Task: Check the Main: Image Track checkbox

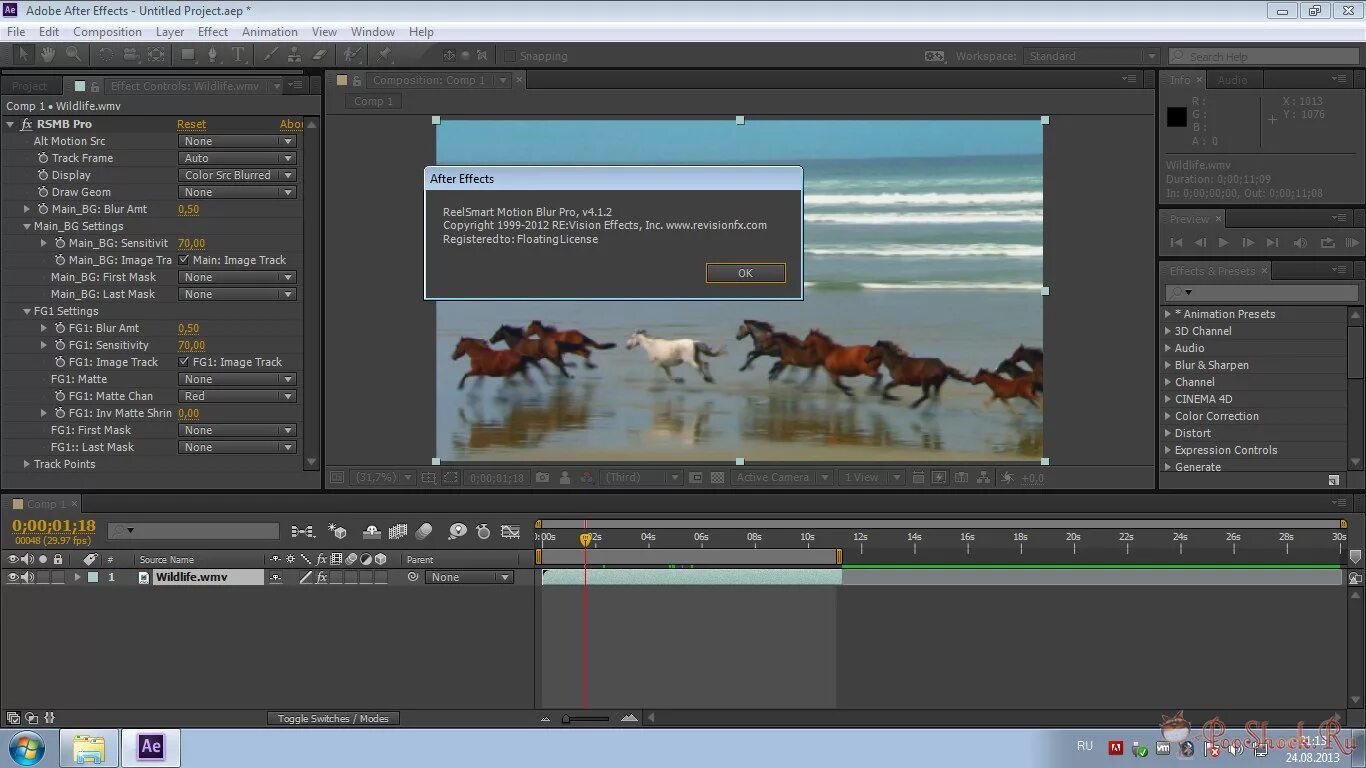Action: (184, 259)
